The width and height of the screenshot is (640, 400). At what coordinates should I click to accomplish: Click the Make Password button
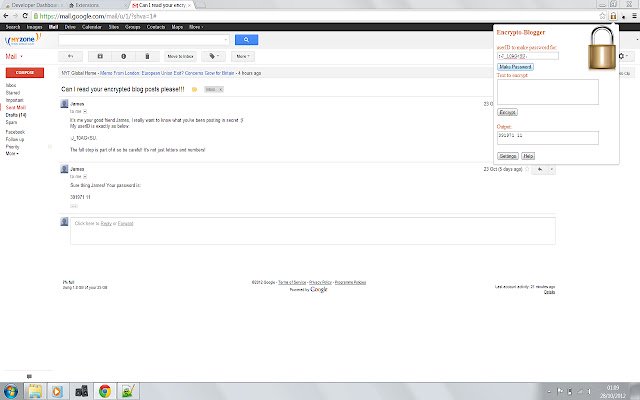click(x=515, y=67)
